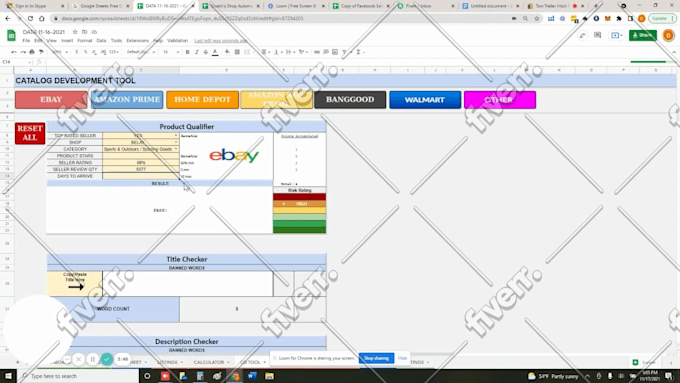Select the DAYS TO ARRIVE input cell

coord(141,176)
